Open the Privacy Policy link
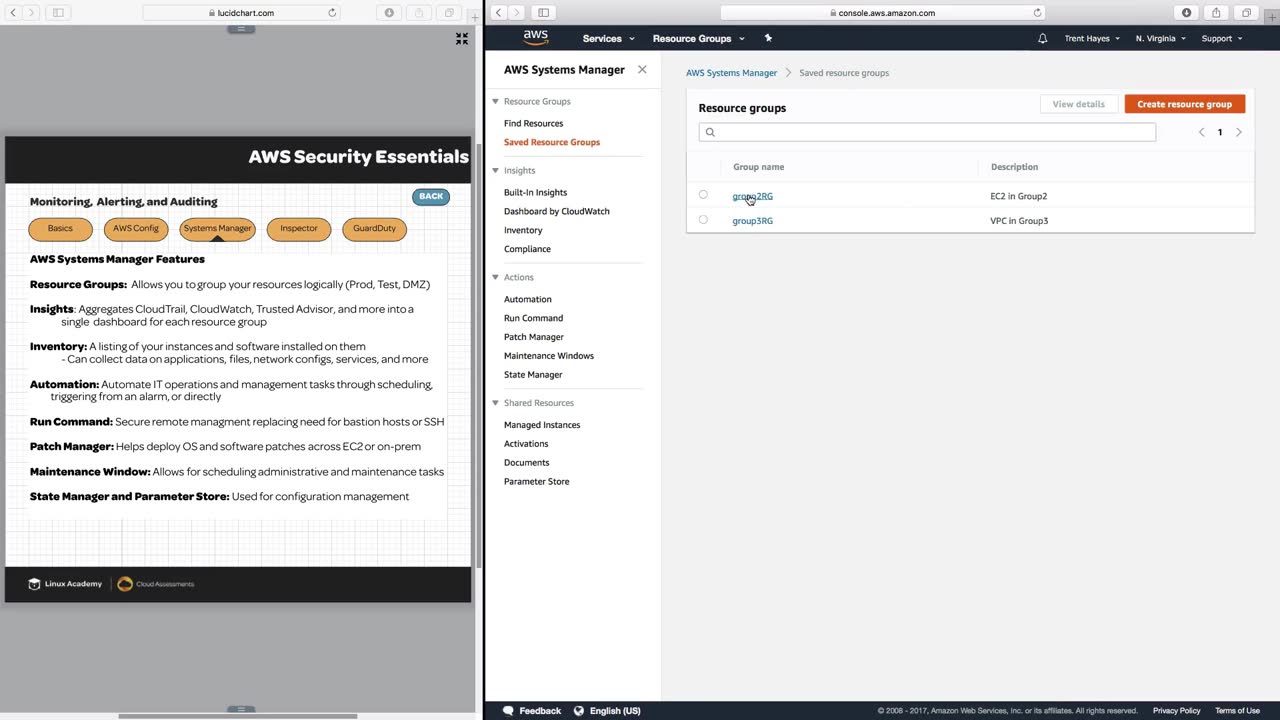This screenshot has height=720, width=1280. click(1176, 711)
